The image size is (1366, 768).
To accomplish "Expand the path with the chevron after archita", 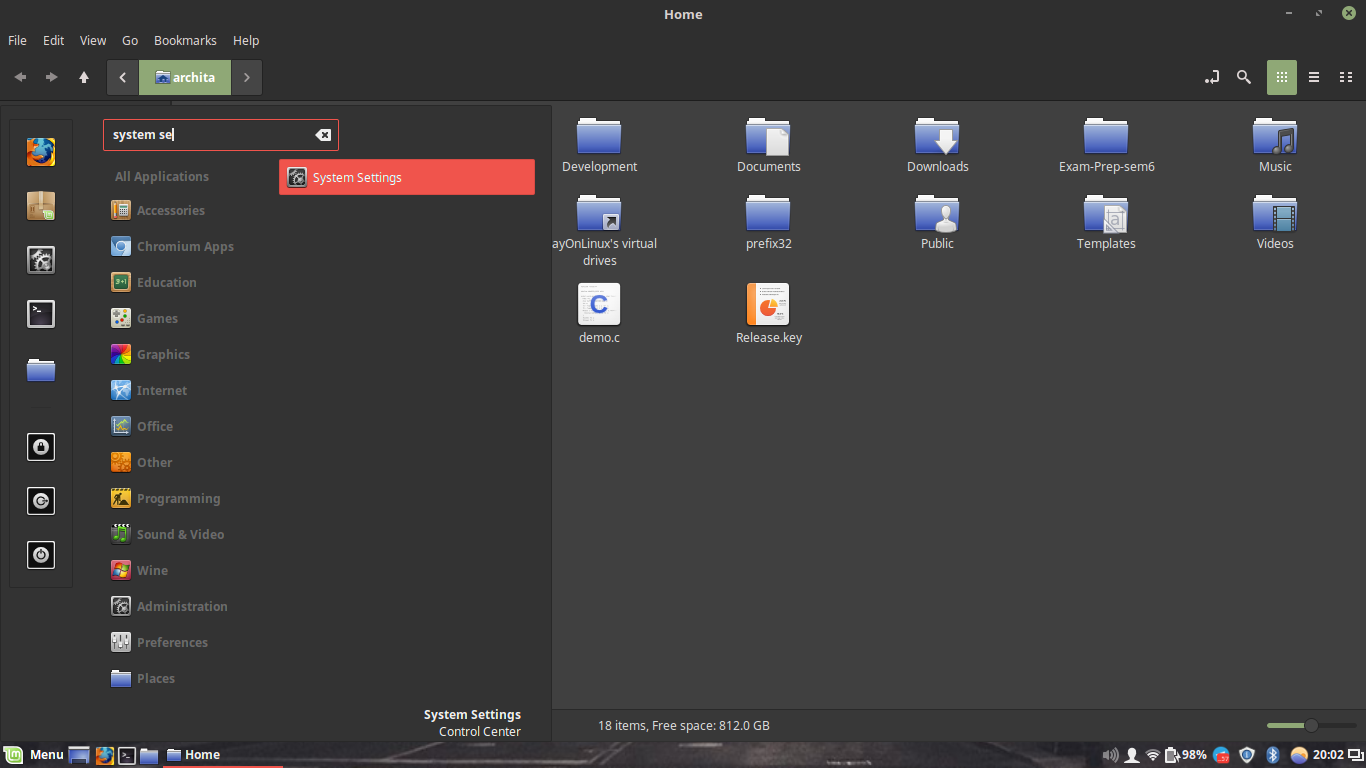I will tap(246, 77).
